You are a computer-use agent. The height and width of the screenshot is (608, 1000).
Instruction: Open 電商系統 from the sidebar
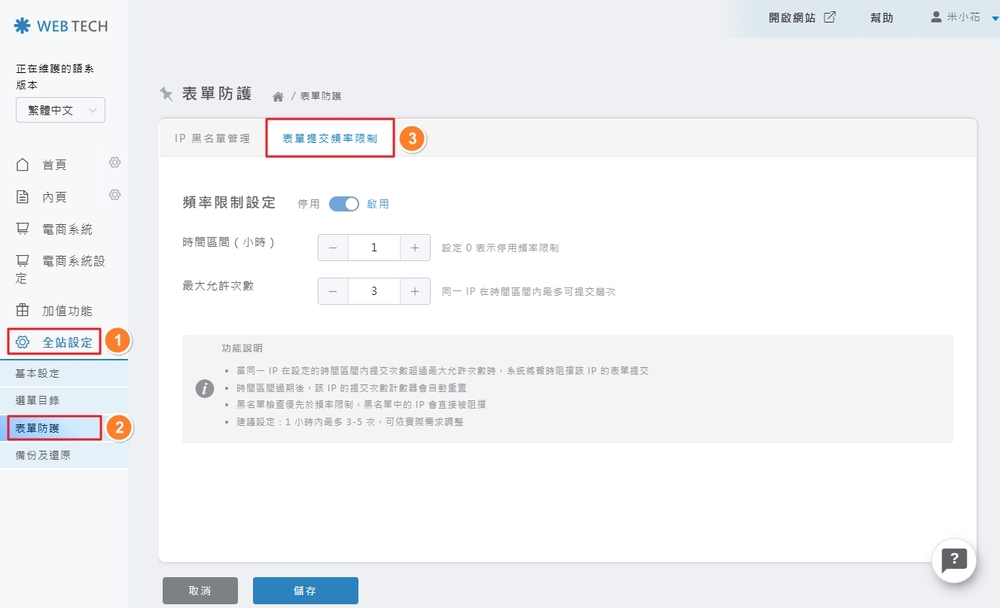click(x=66, y=229)
